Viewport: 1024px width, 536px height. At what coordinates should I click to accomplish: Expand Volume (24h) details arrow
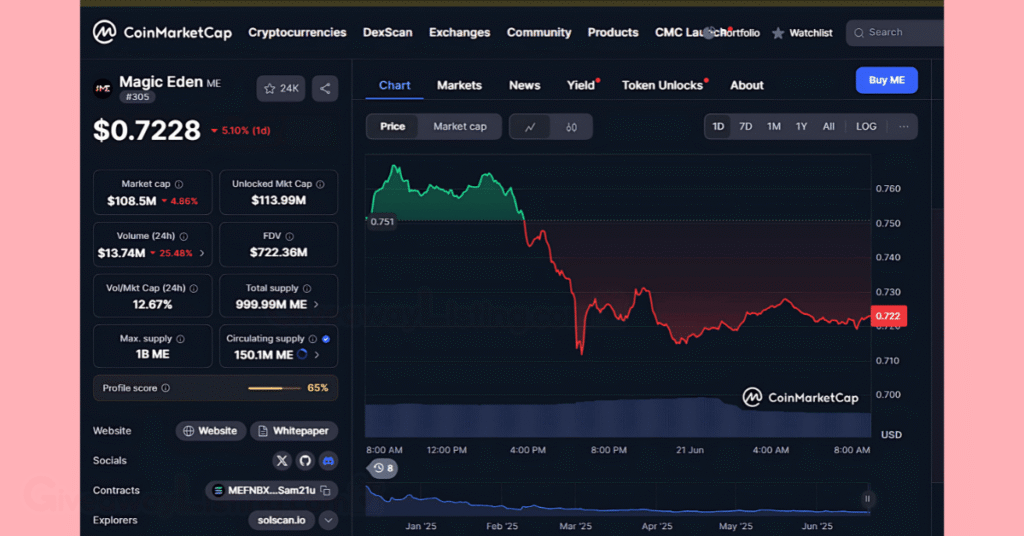click(x=202, y=253)
